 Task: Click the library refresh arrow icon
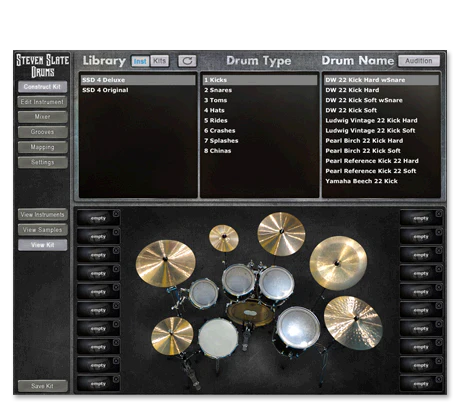[x=187, y=61]
